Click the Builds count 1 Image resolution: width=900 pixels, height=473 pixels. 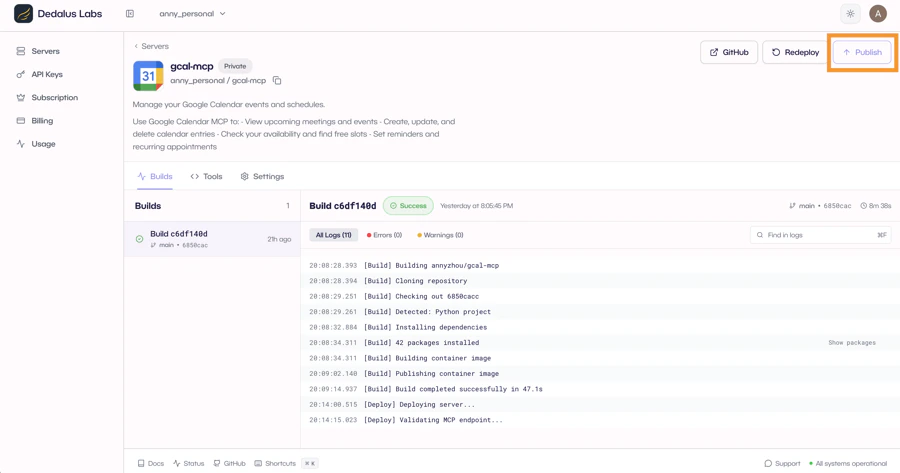click(x=288, y=206)
